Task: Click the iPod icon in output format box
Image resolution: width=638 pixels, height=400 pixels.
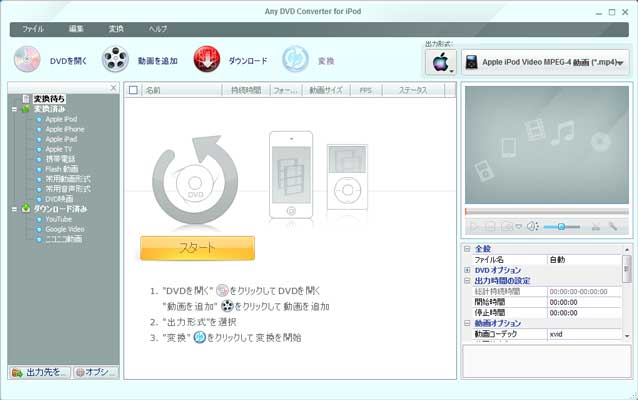Action: 471,63
